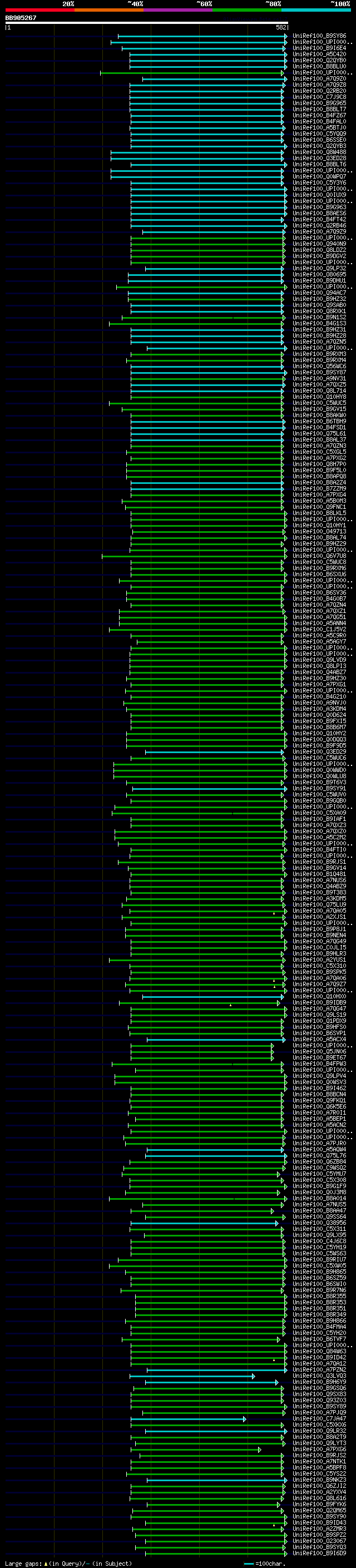Select the UniRef100_B6SSE0 label
The image size is (356, 1568).
pyautogui.click(x=319, y=140)
